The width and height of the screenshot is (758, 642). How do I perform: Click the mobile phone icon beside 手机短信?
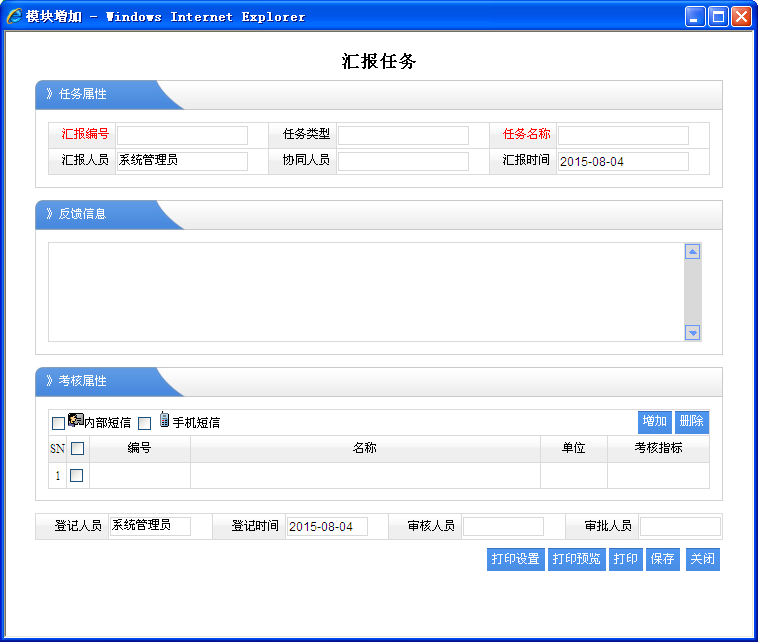pos(164,420)
